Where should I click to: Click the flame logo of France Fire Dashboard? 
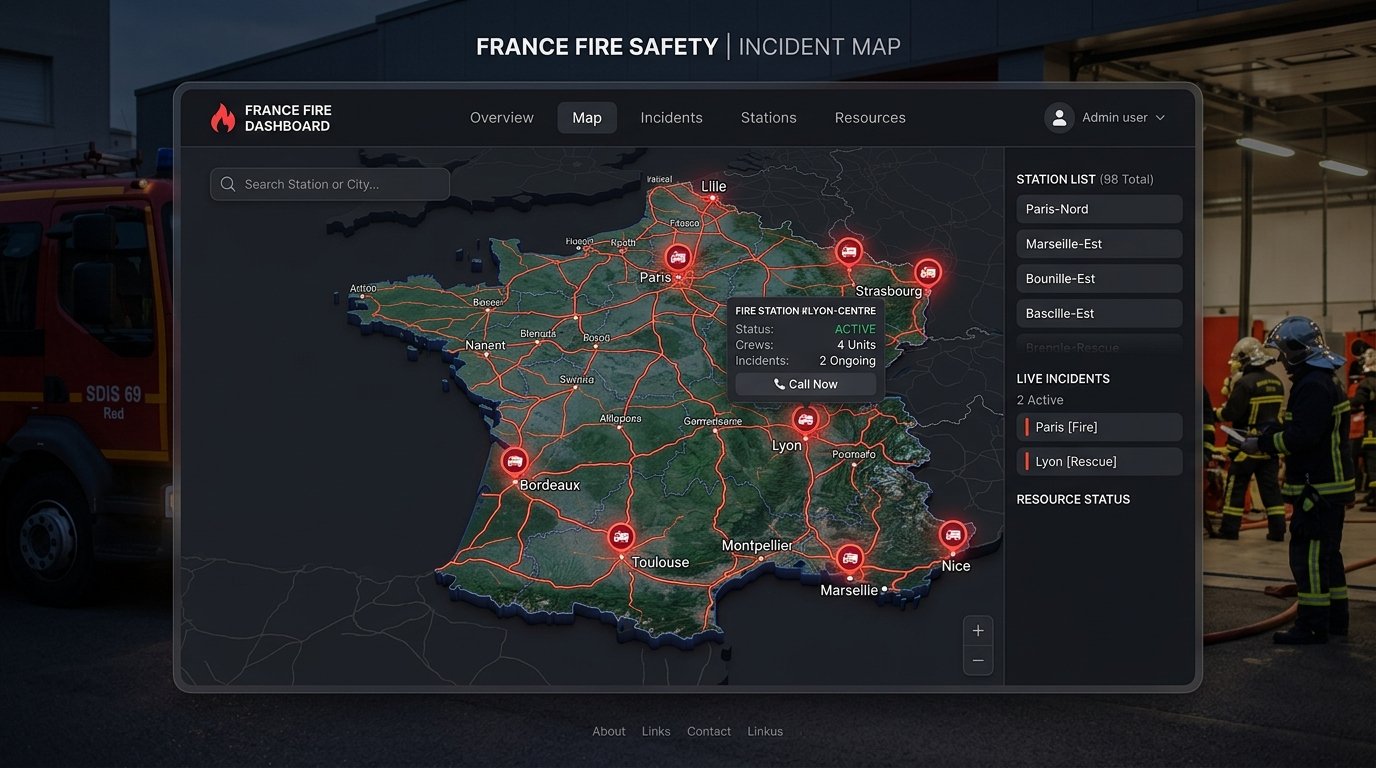(x=222, y=118)
